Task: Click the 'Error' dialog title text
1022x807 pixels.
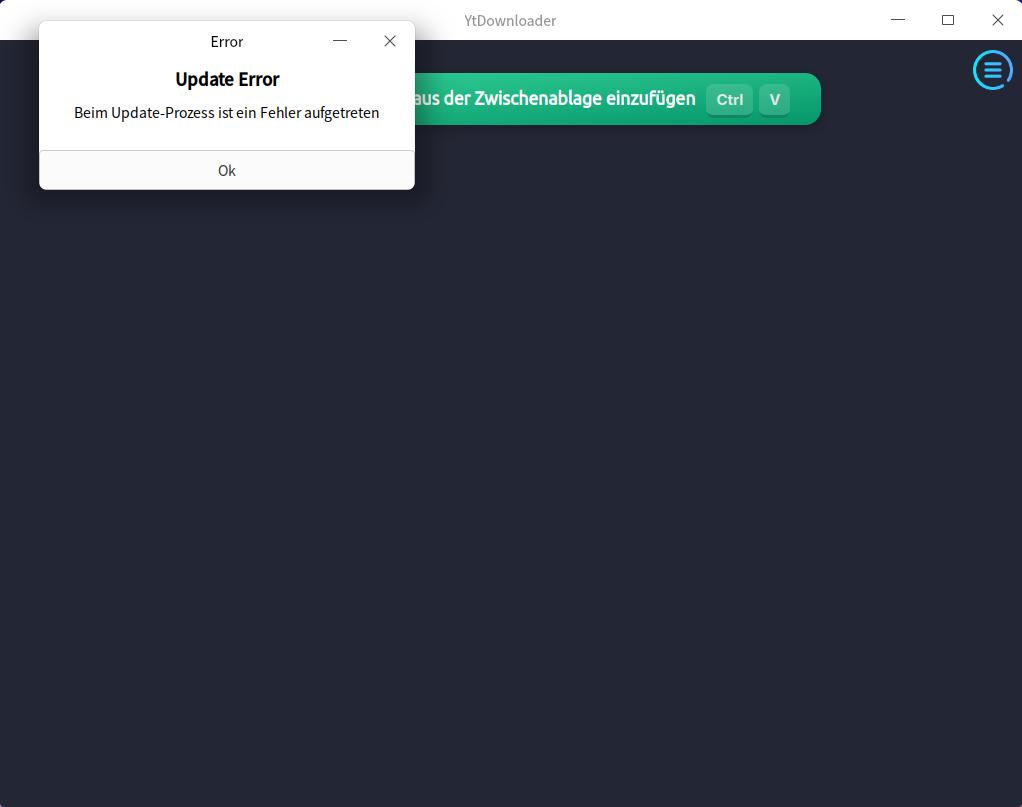Action: [227, 42]
